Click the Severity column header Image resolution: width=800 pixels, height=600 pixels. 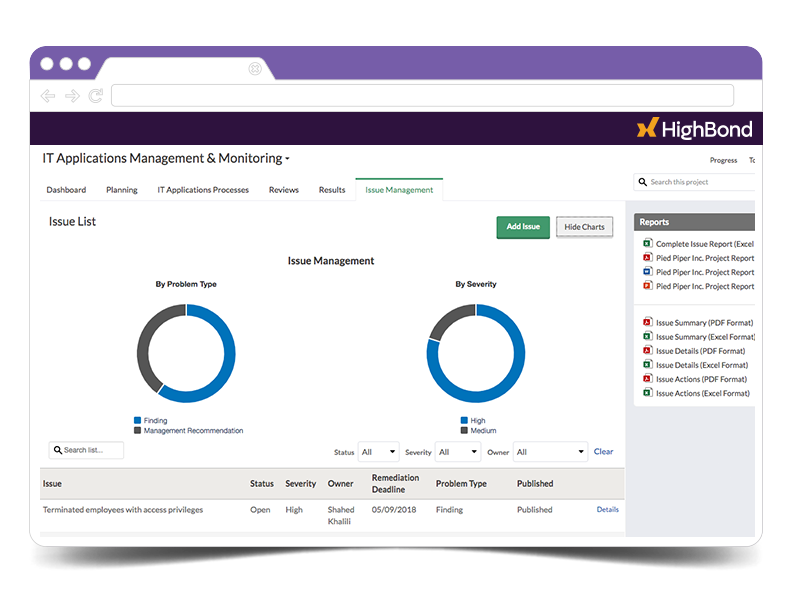click(301, 484)
